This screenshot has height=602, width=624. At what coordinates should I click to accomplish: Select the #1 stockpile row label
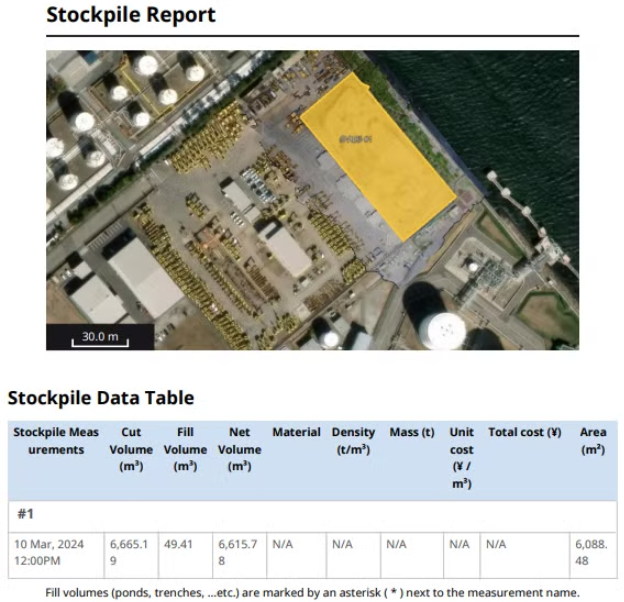[x=27, y=514]
